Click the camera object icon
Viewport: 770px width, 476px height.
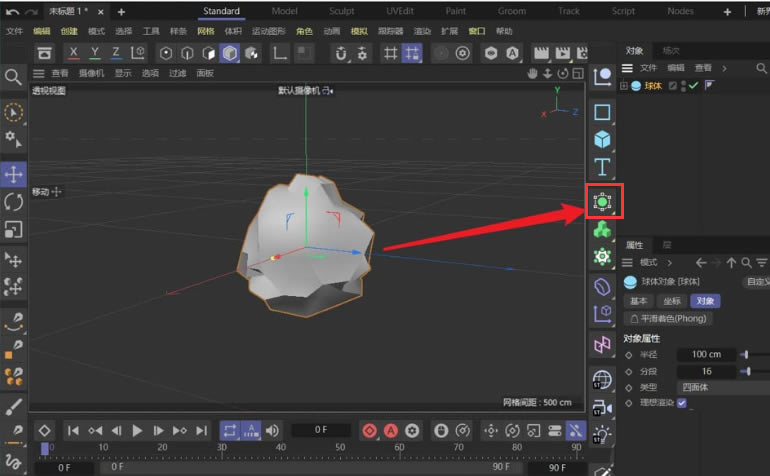(602, 407)
